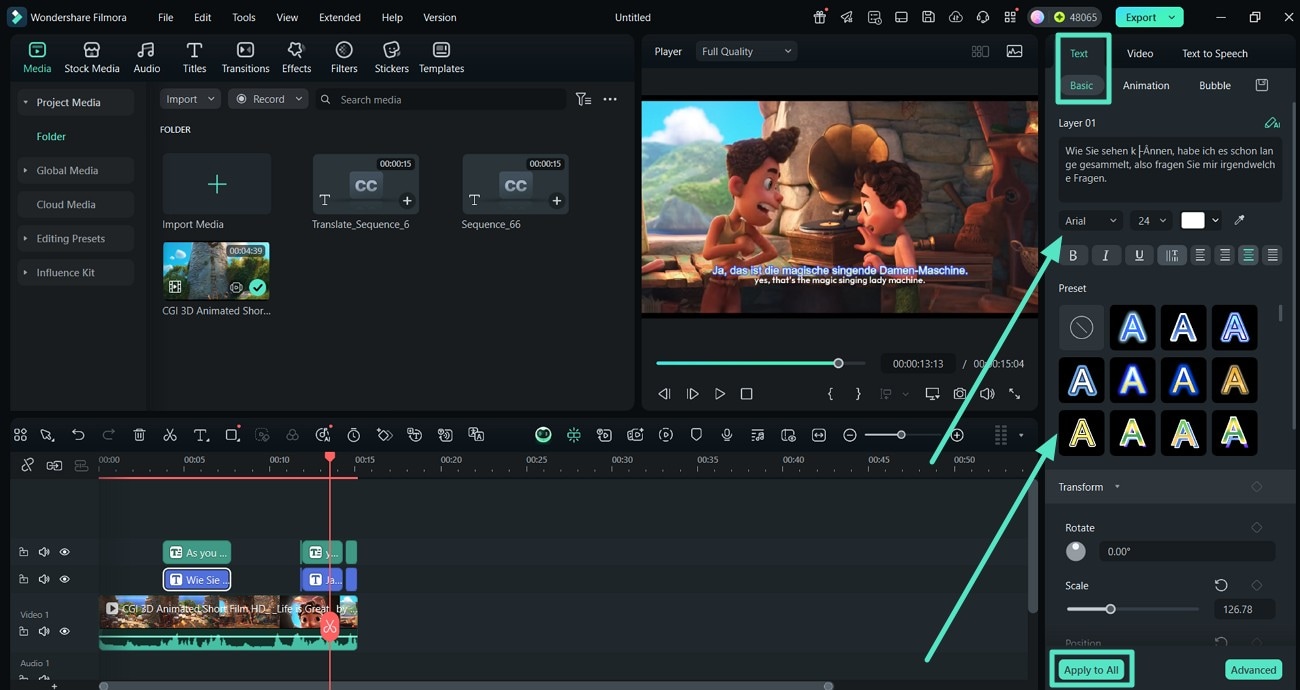Open the Full Quality dropdown

(x=746, y=51)
